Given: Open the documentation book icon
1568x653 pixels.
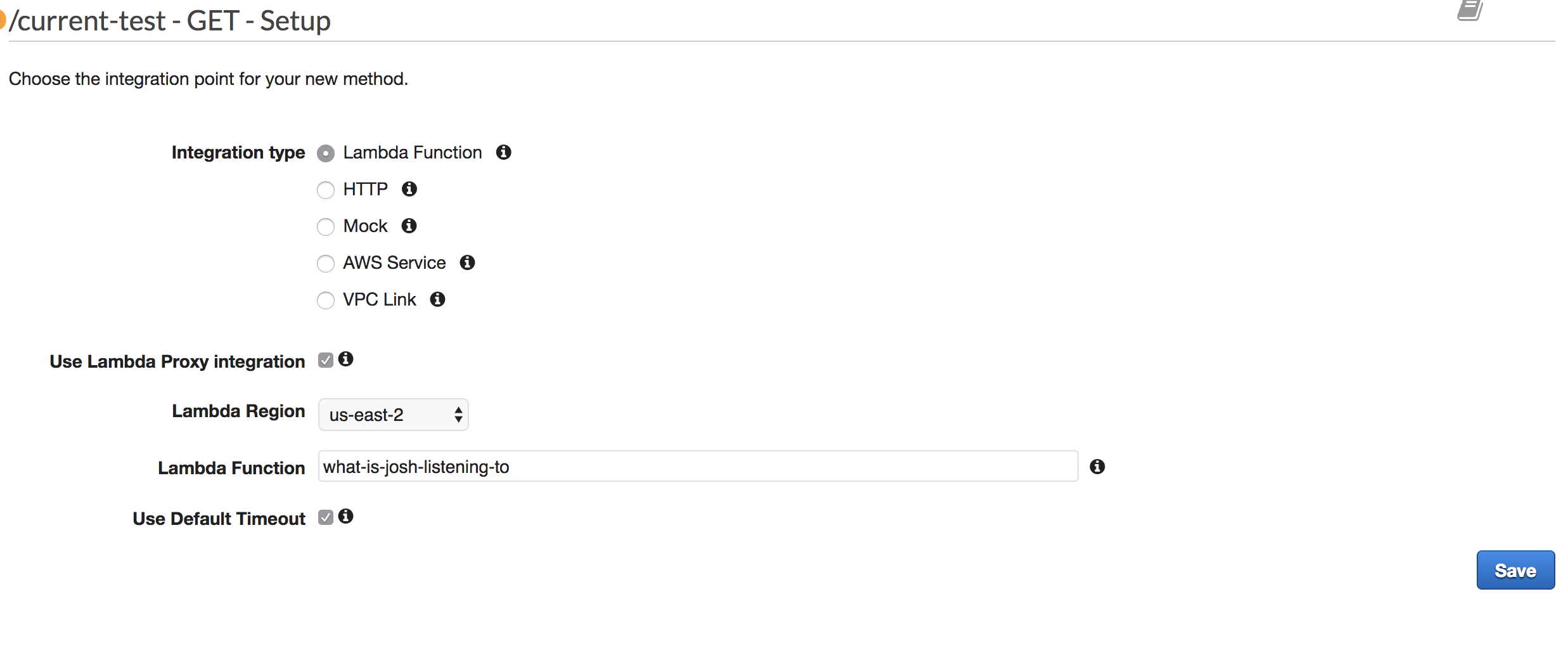Looking at the screenshot, I should [1470, 10].
